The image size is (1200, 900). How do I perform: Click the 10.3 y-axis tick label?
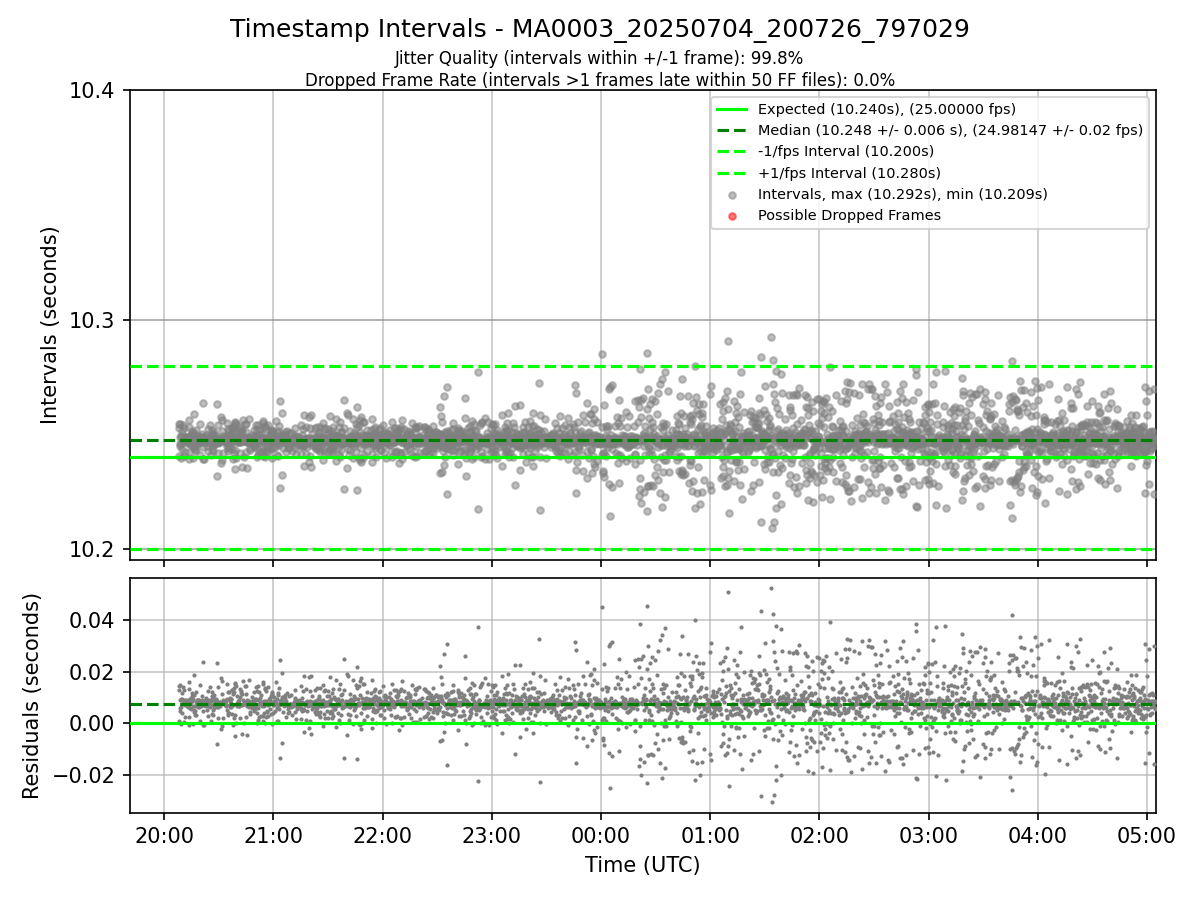95,320
